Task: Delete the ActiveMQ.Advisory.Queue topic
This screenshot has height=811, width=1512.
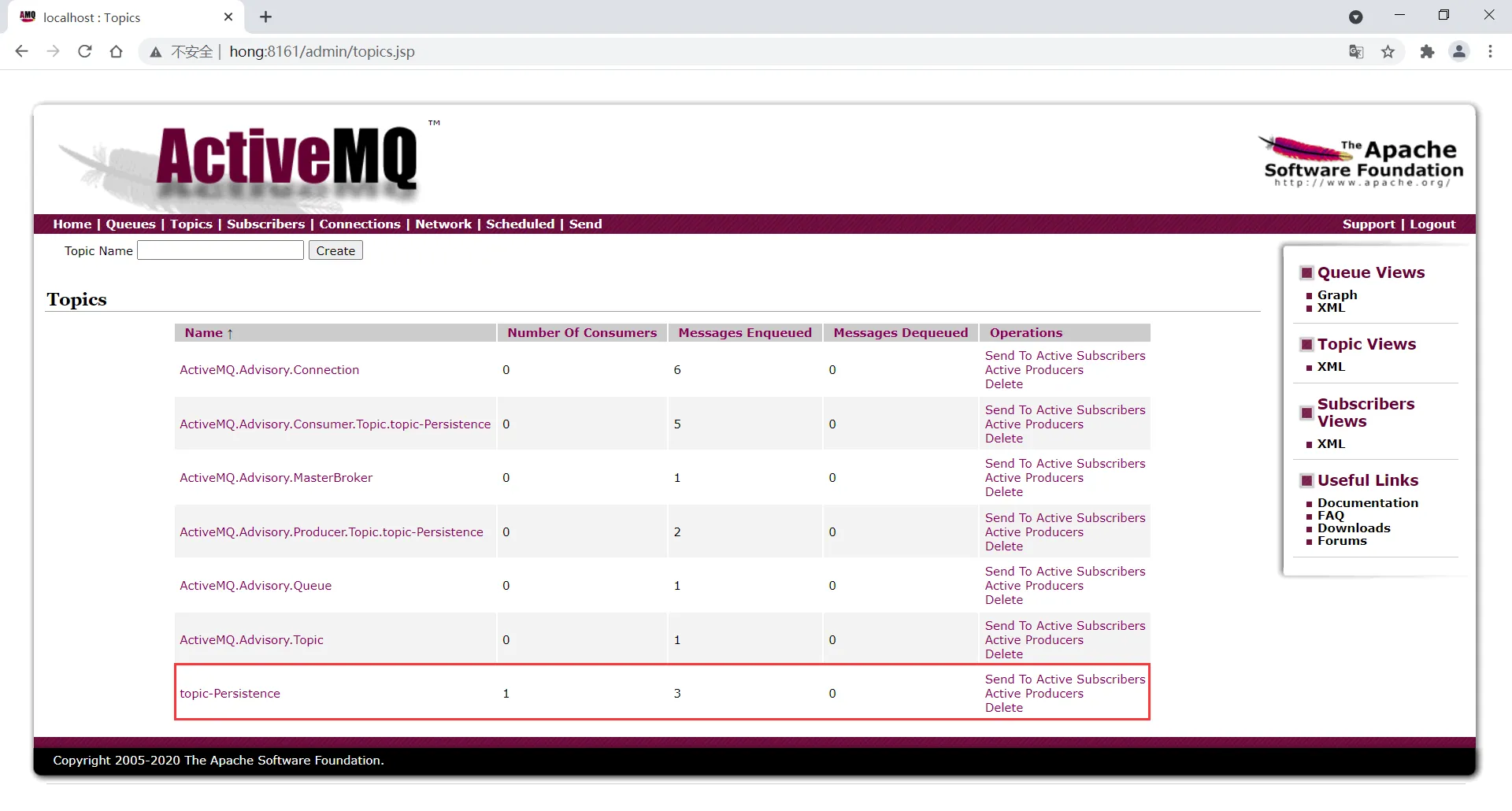Action: tap(1003, 600)
